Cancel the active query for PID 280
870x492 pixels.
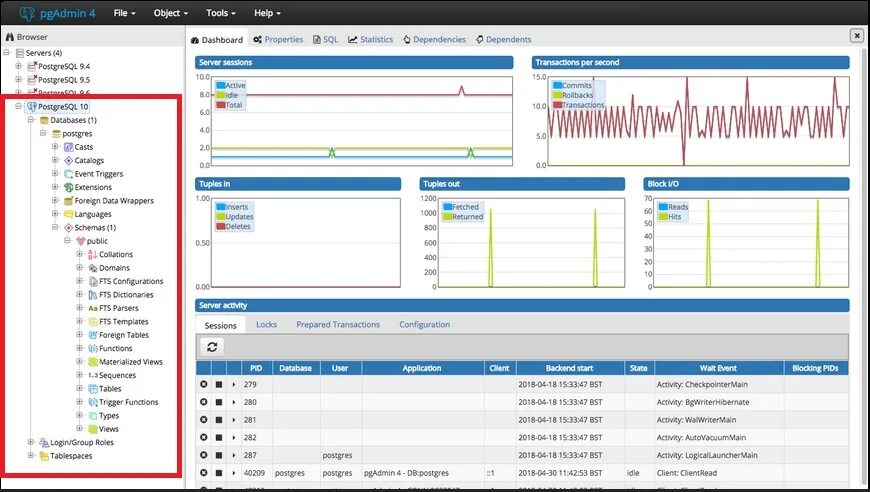coord(219,402)
